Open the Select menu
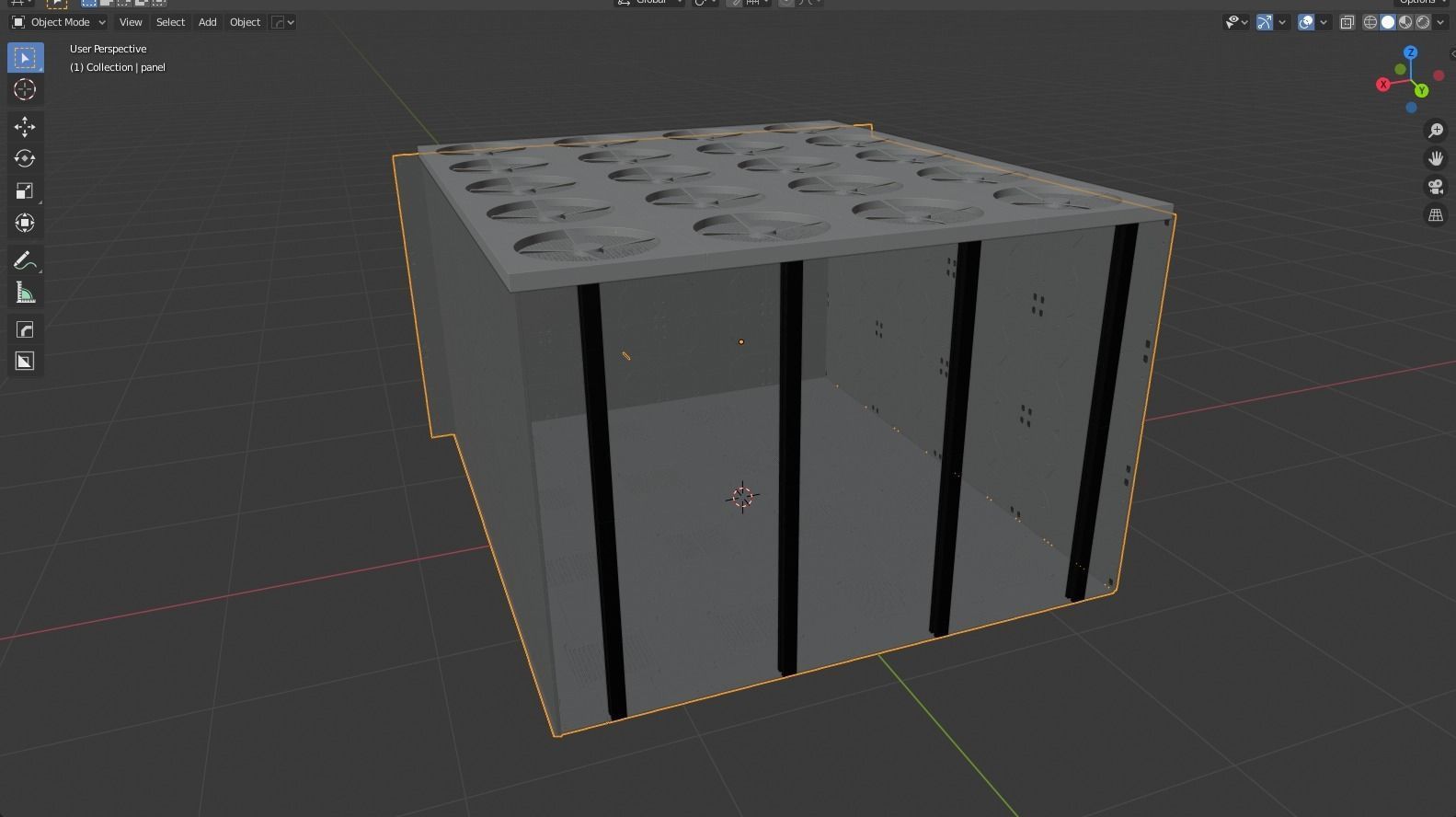This screenshot has width=1456, height=817. pos(170,22)
